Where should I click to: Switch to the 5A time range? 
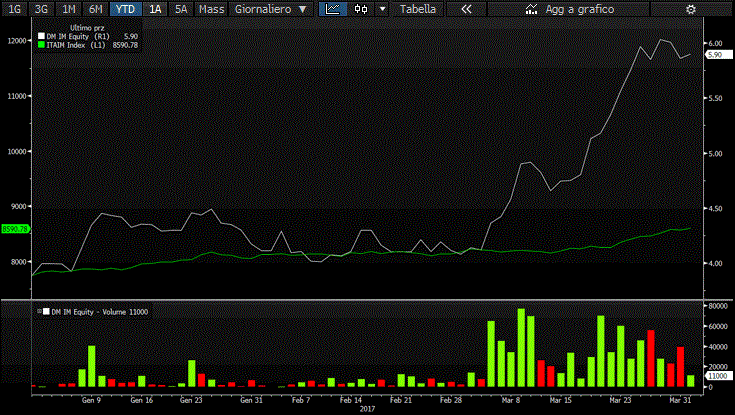click(180, 9)
